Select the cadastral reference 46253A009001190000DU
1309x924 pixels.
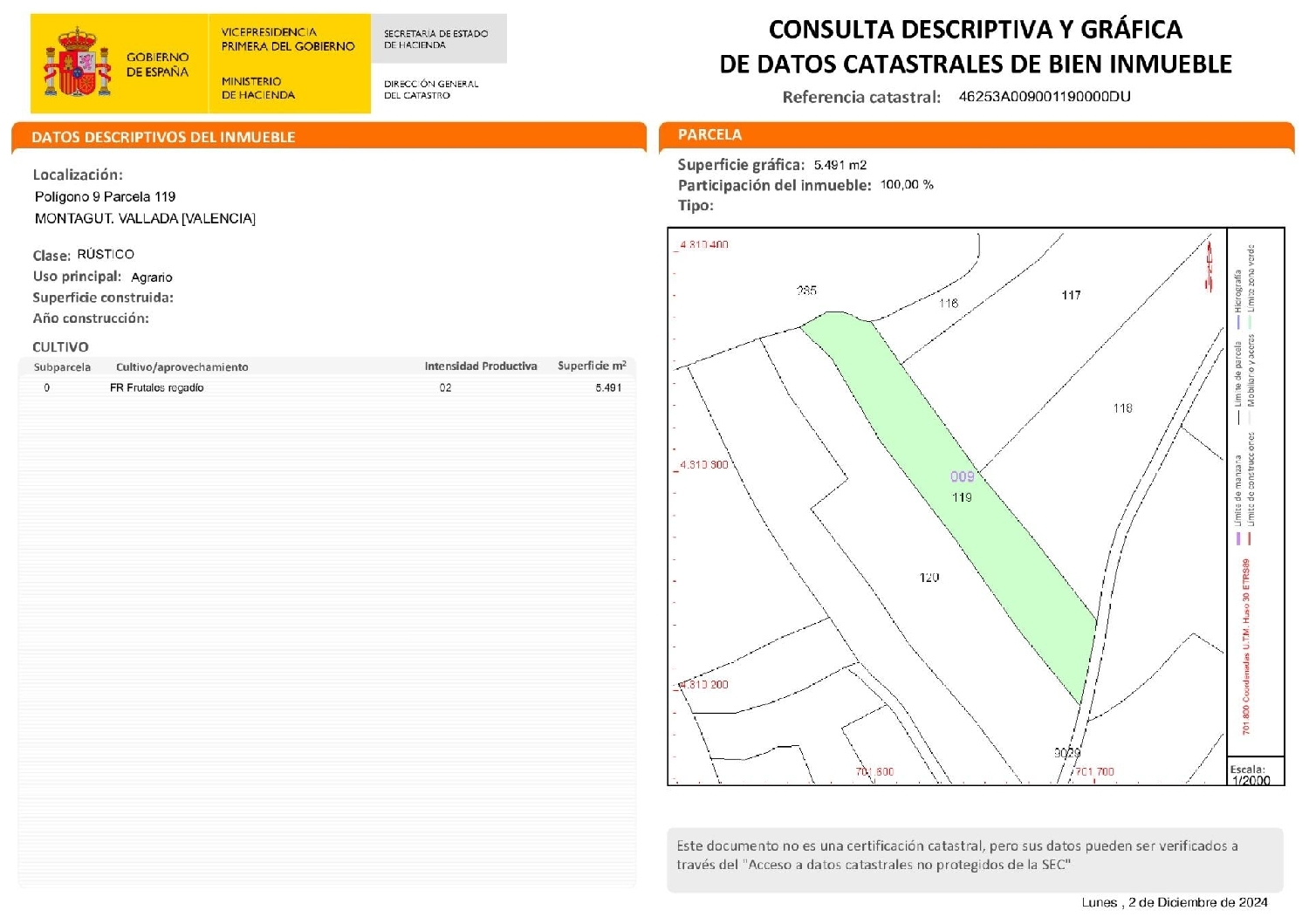pyautogui.click(x=1045, y=97)
